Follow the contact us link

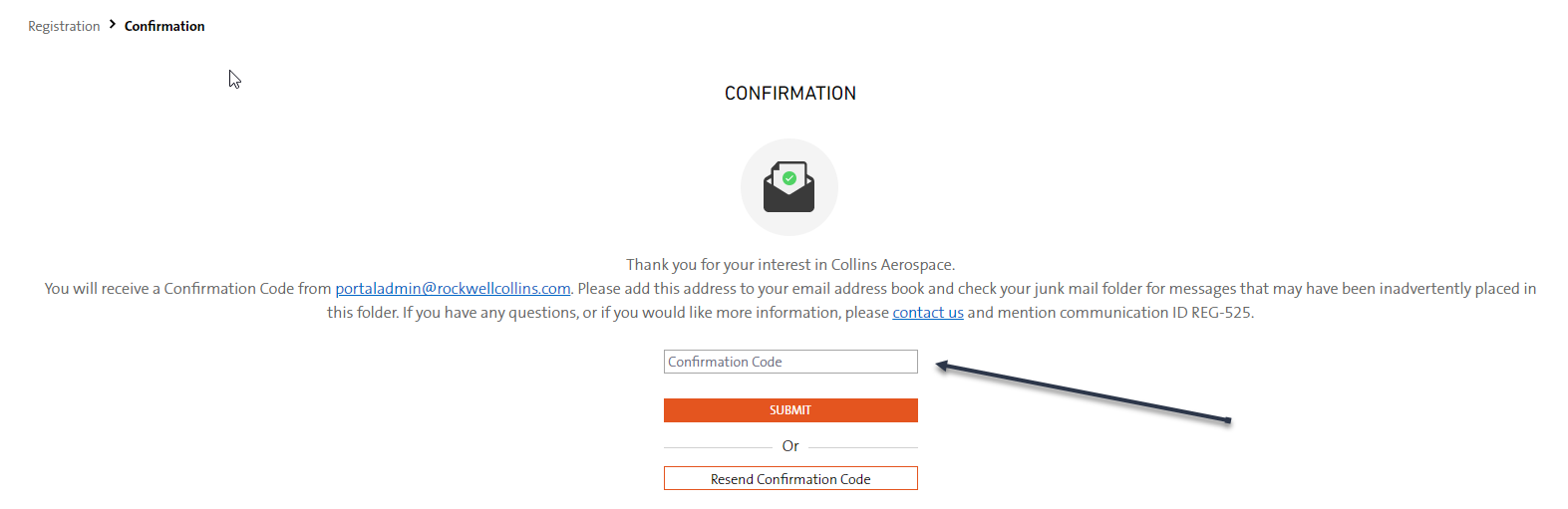click(x=927, y=313)
